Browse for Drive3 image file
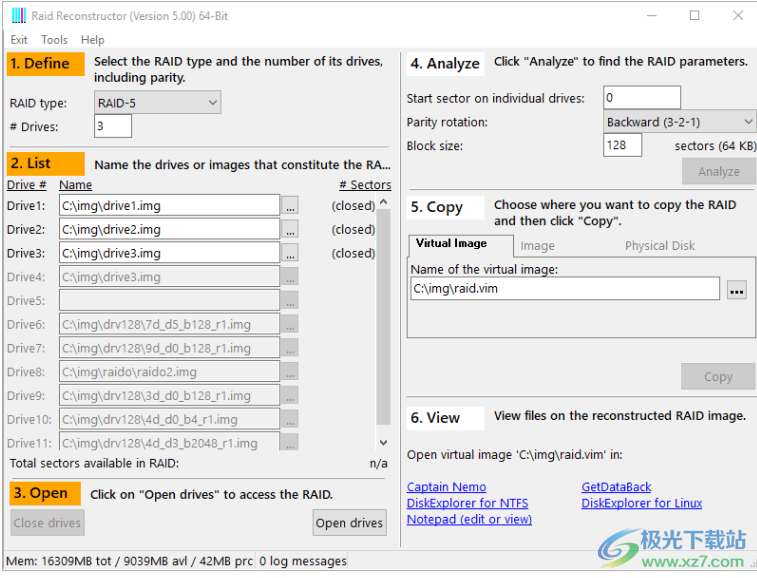The image size is (757, 578). click(x=290, y=253)
